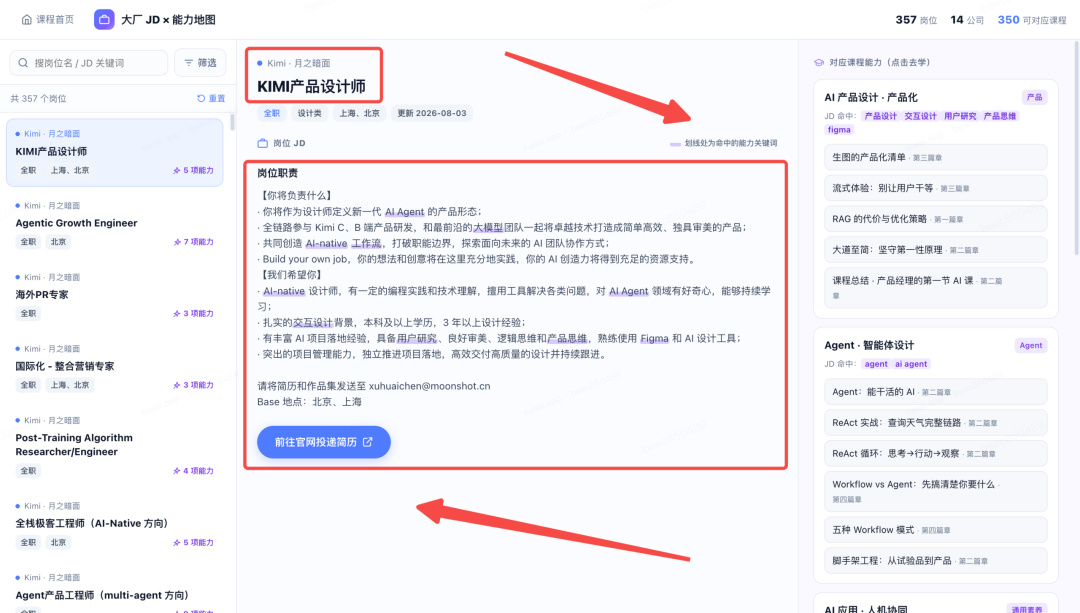
Task: Select the Agentic Growth Engineer job
Action: 115,224
